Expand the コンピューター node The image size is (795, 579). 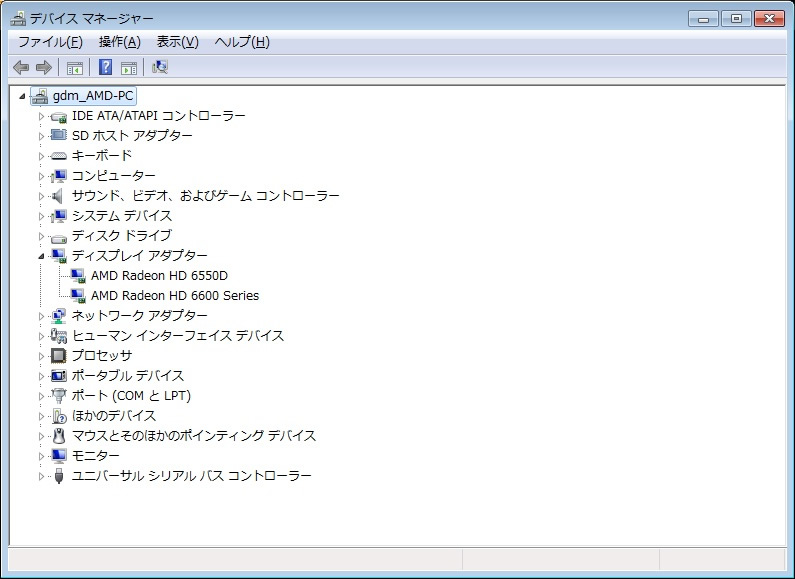42,176
